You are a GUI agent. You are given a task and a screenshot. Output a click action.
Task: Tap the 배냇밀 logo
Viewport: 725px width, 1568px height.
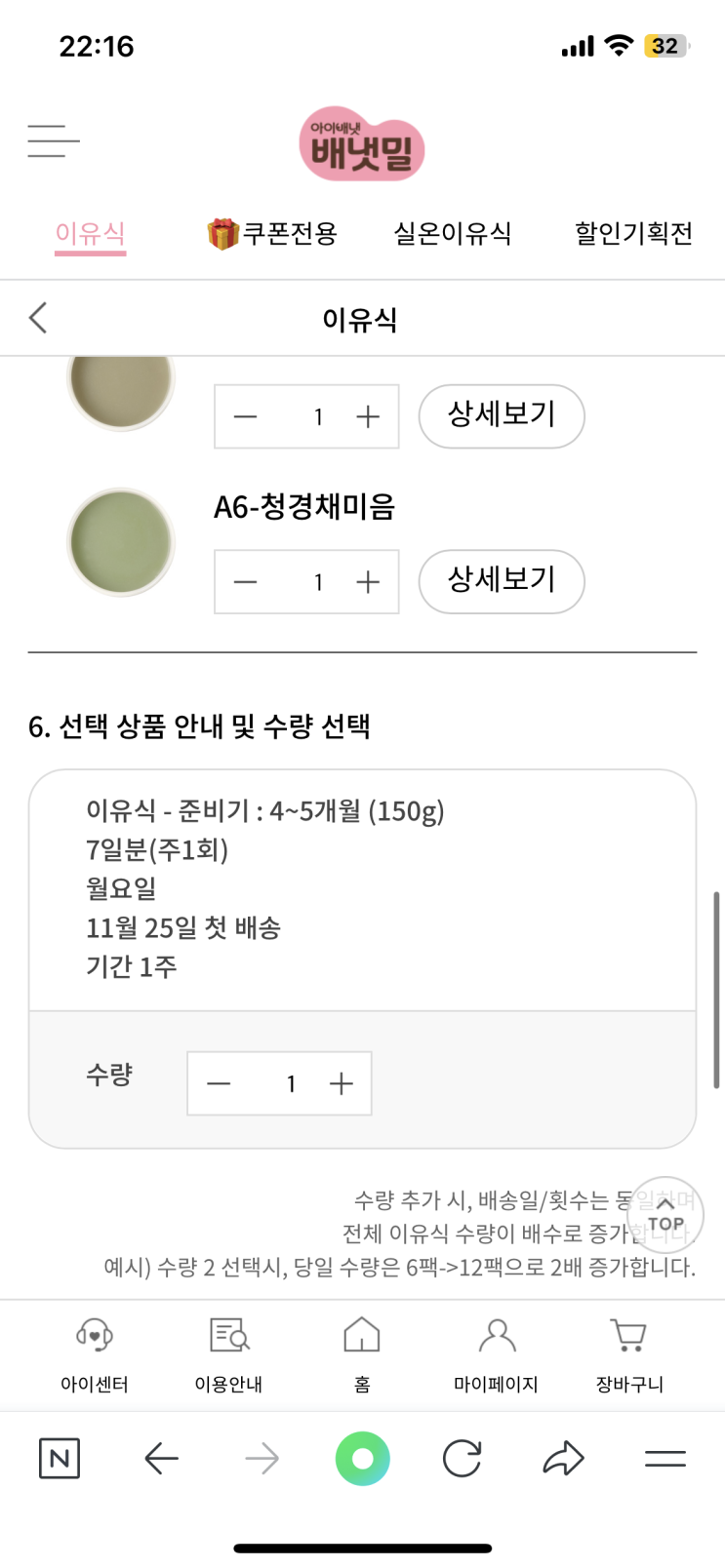[362, 144]
